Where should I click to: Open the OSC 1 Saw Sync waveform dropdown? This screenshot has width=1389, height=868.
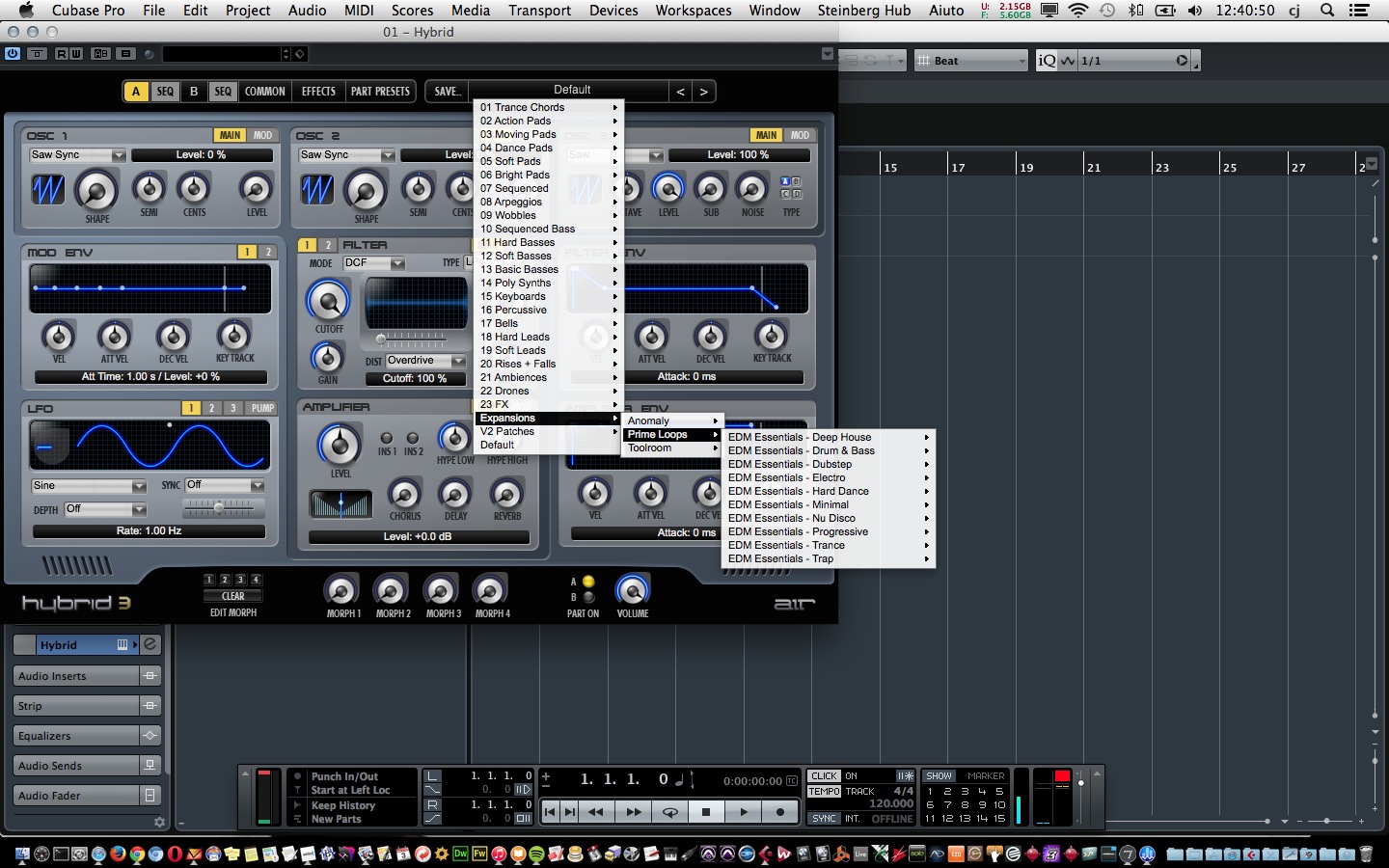pyautogui.click(x=77, y=155)
